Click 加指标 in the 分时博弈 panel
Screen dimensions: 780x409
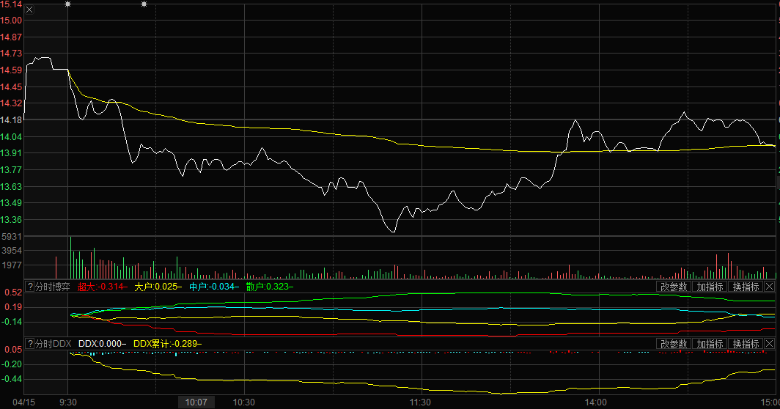pyautogui.click(x=710, y=287)
